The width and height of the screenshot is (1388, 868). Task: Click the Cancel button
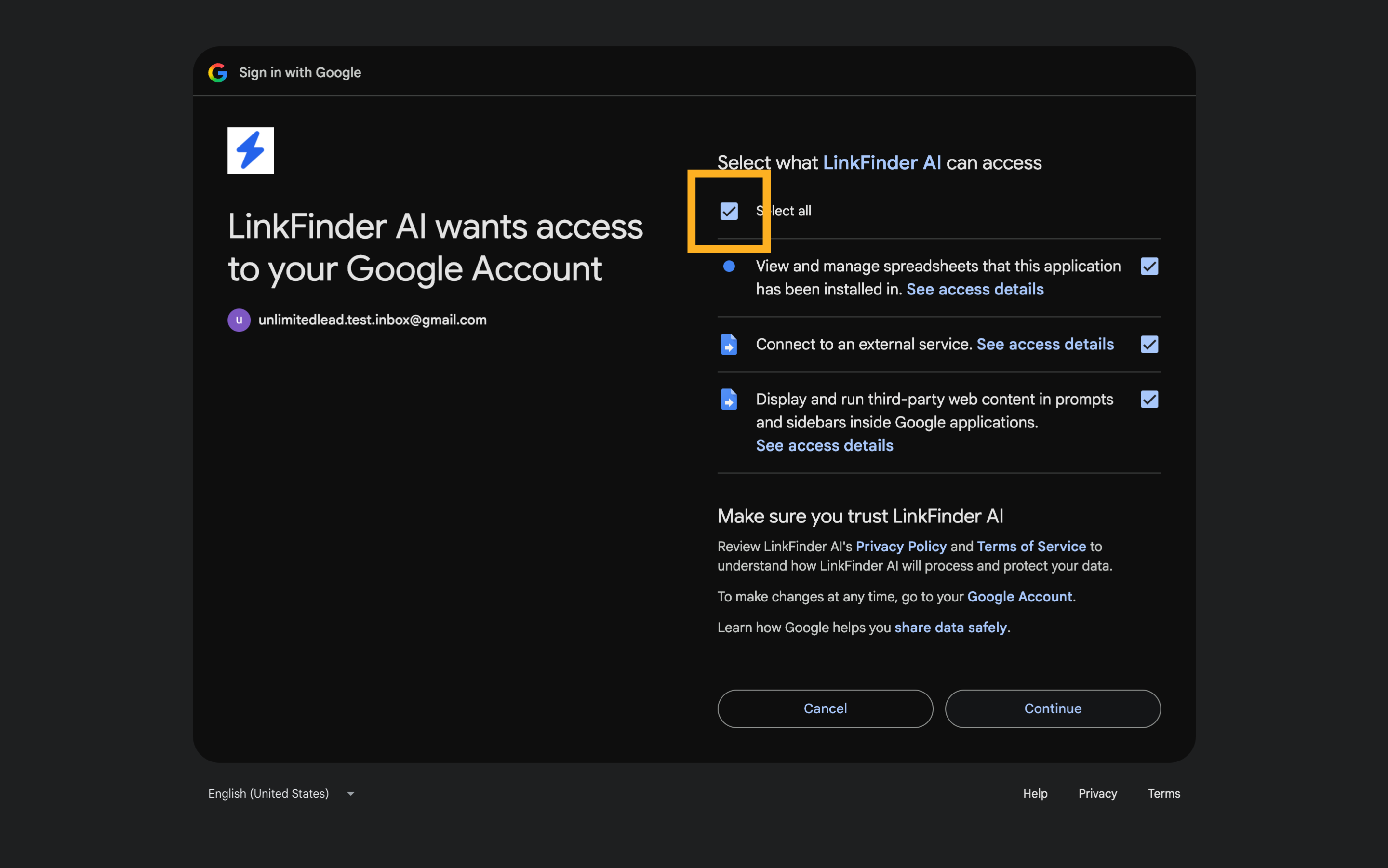(825, 709)
